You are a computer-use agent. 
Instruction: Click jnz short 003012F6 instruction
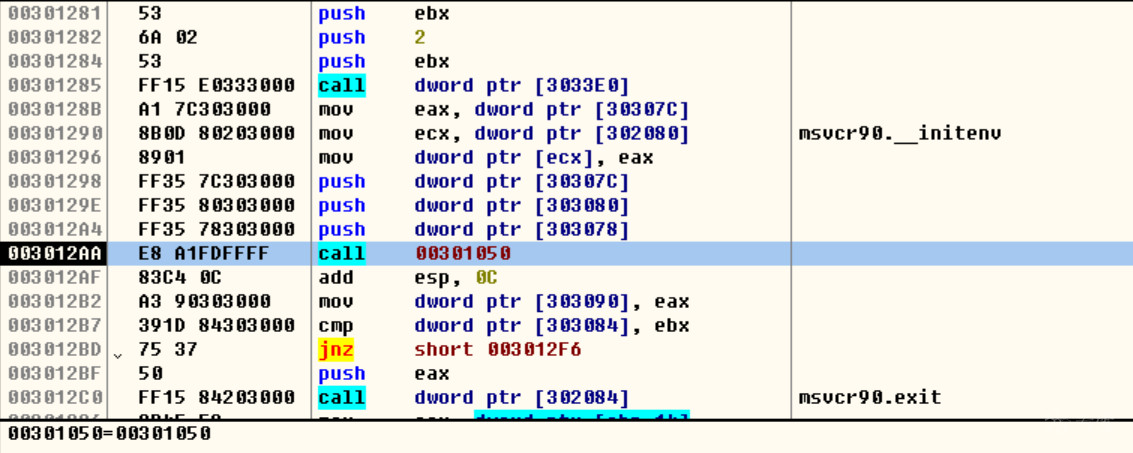pos(449,350)
